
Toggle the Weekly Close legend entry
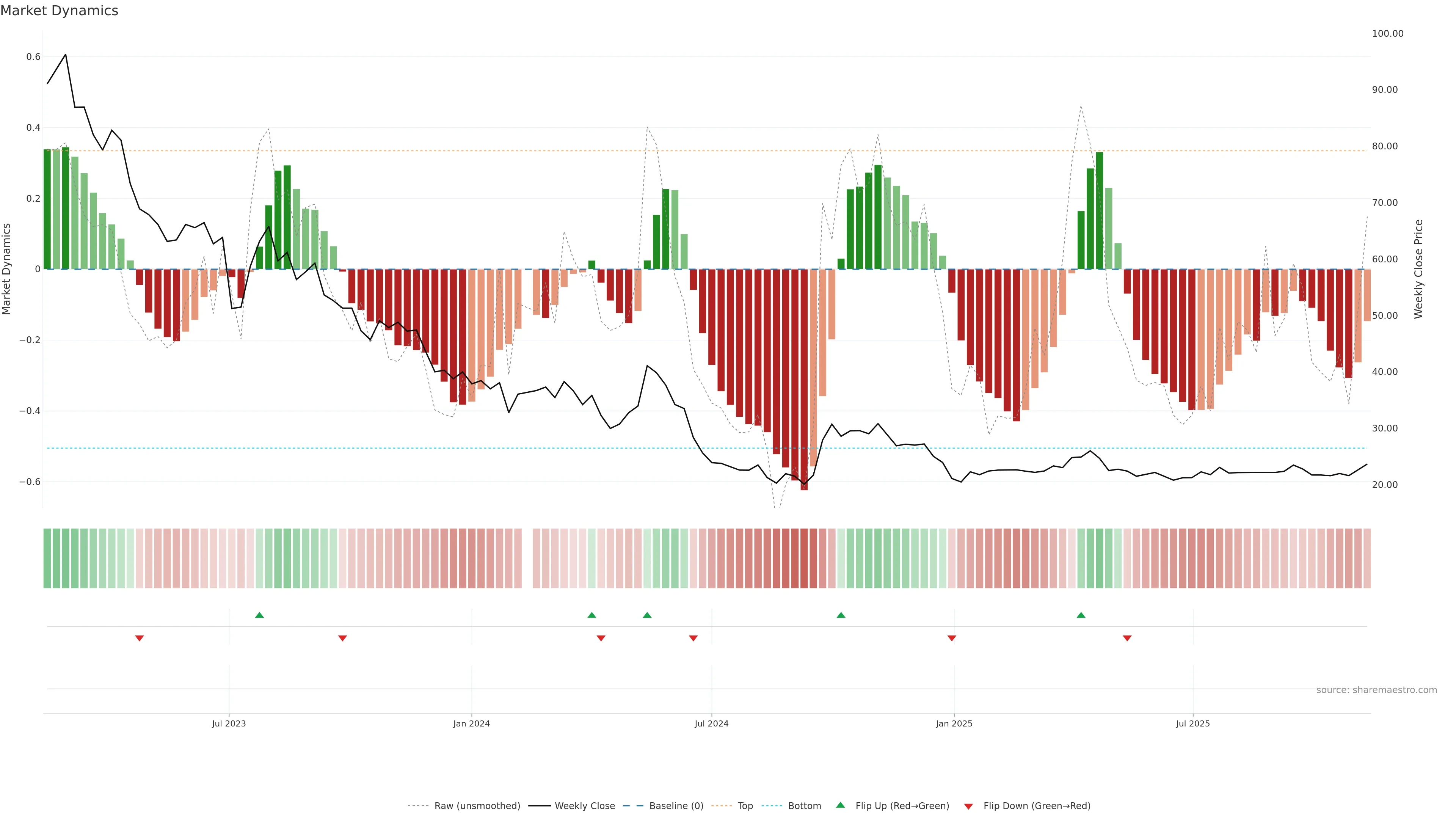coord(584,806)
